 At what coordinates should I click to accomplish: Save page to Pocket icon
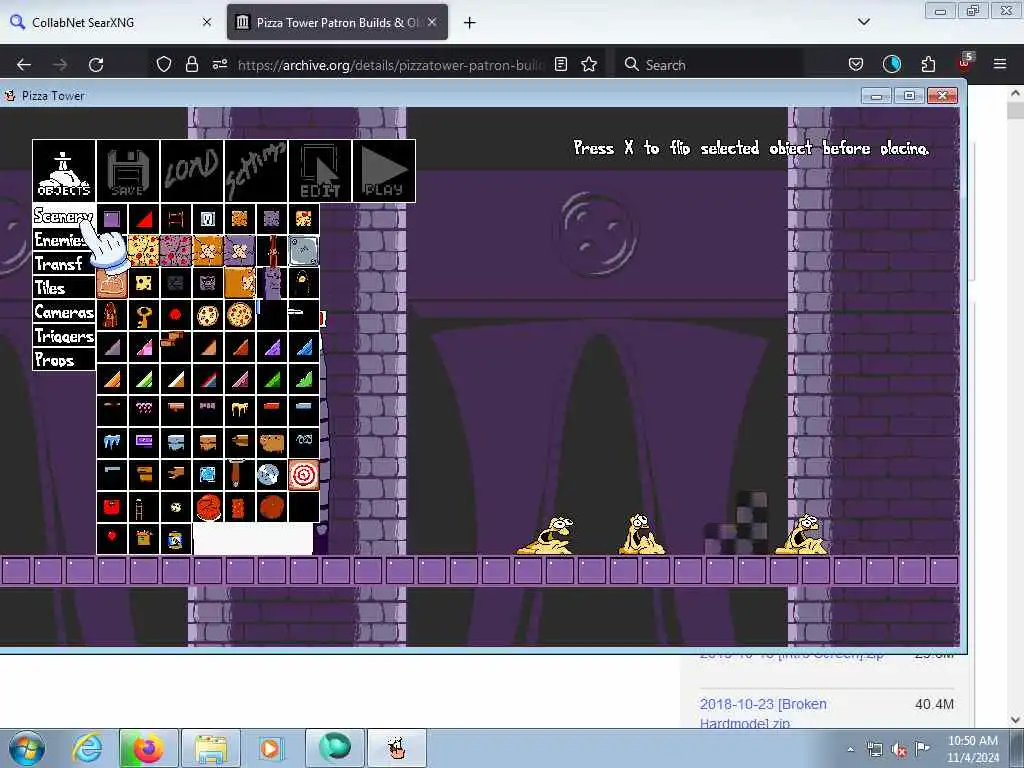click(x=856, y=64)
